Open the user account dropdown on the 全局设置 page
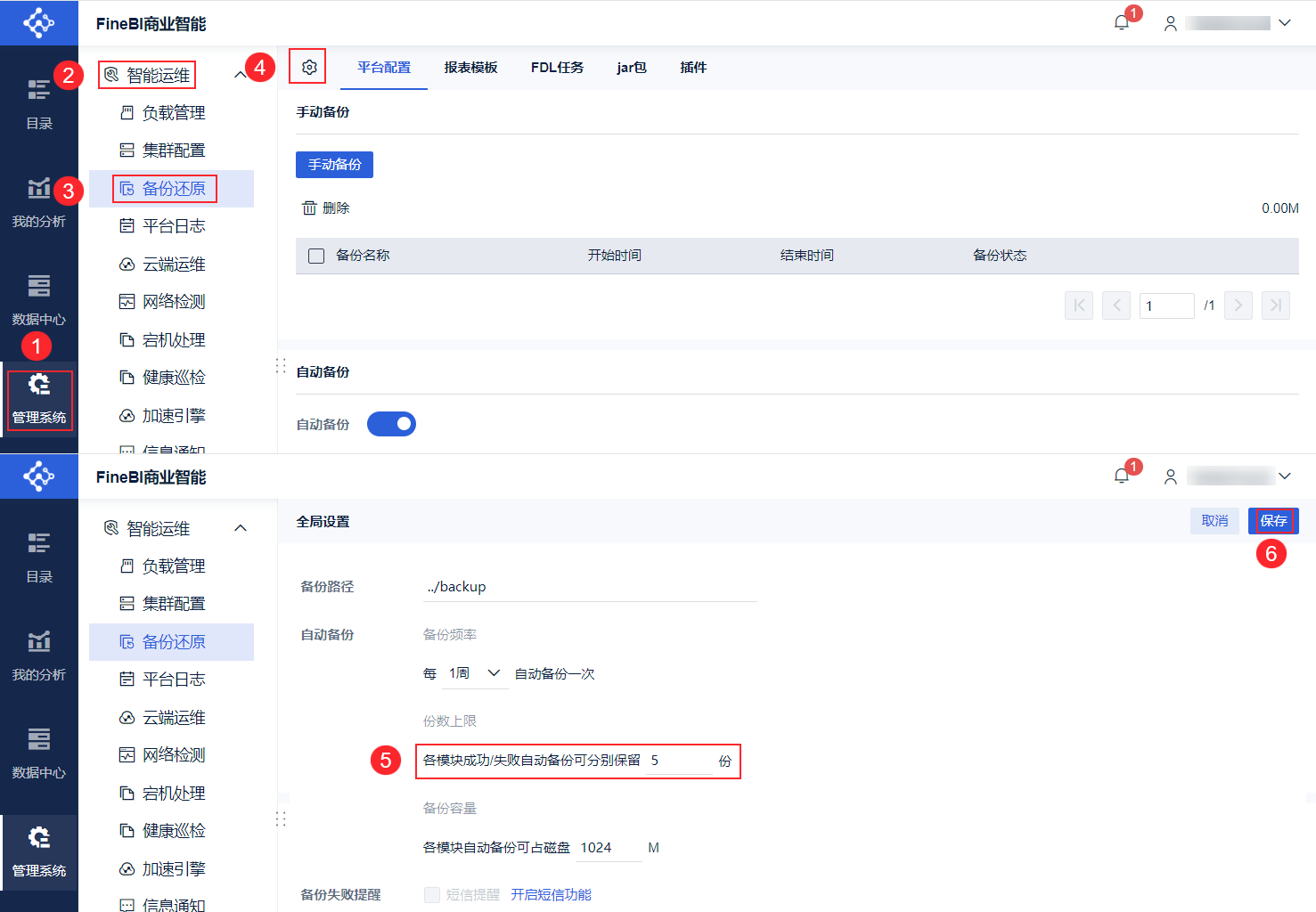This screenshot has width=1316, height=912. (1284, 476)
